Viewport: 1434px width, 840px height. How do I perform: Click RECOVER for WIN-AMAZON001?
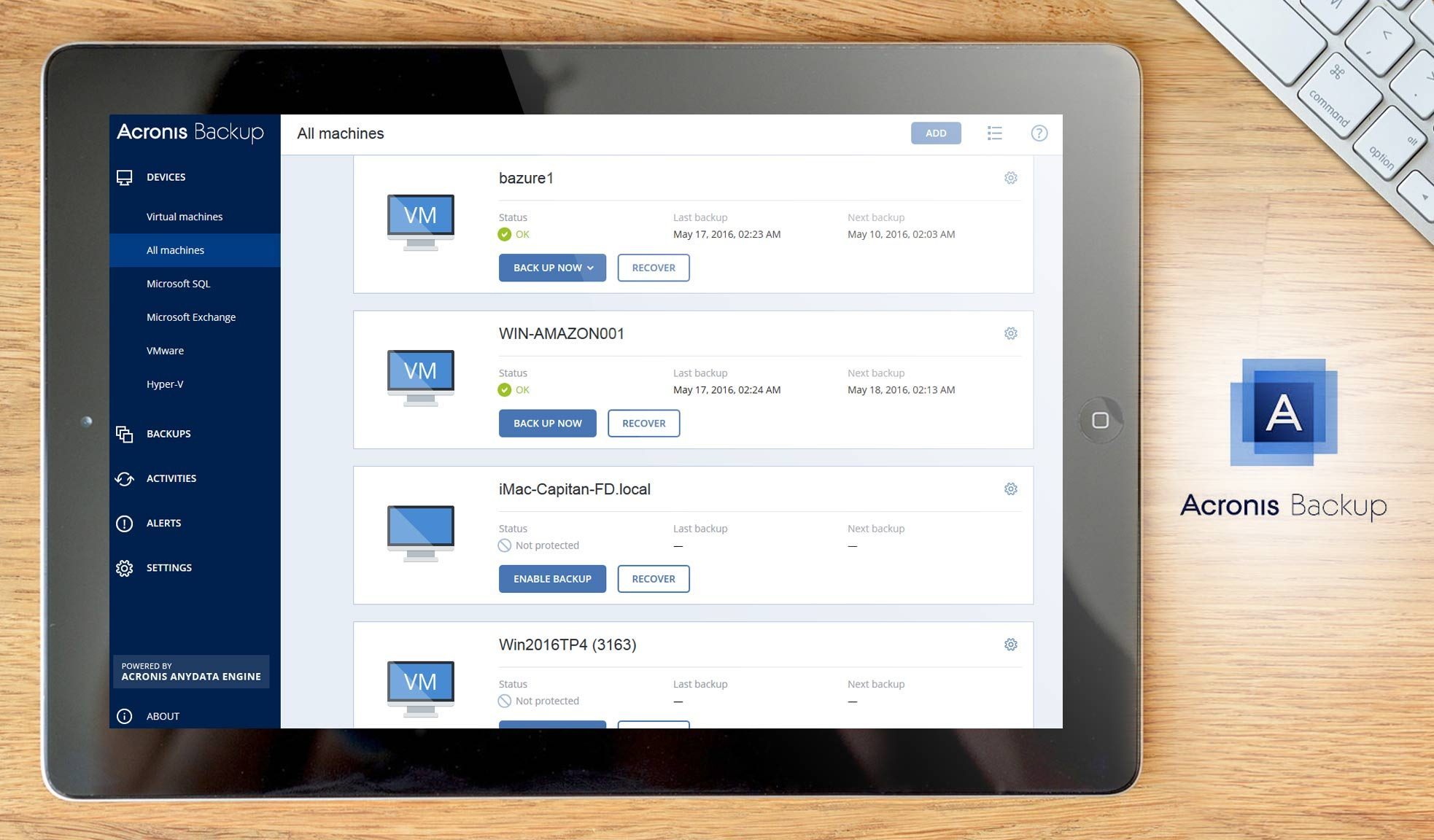coord(644,423)
